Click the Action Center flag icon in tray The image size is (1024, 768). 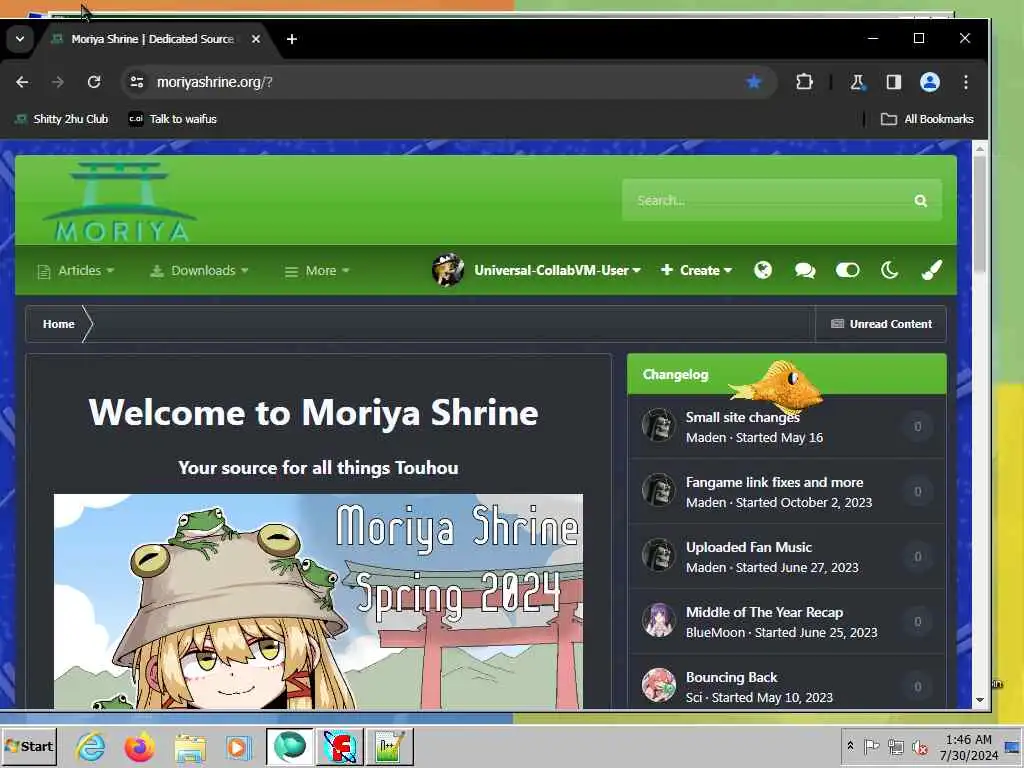click(871, 747)
